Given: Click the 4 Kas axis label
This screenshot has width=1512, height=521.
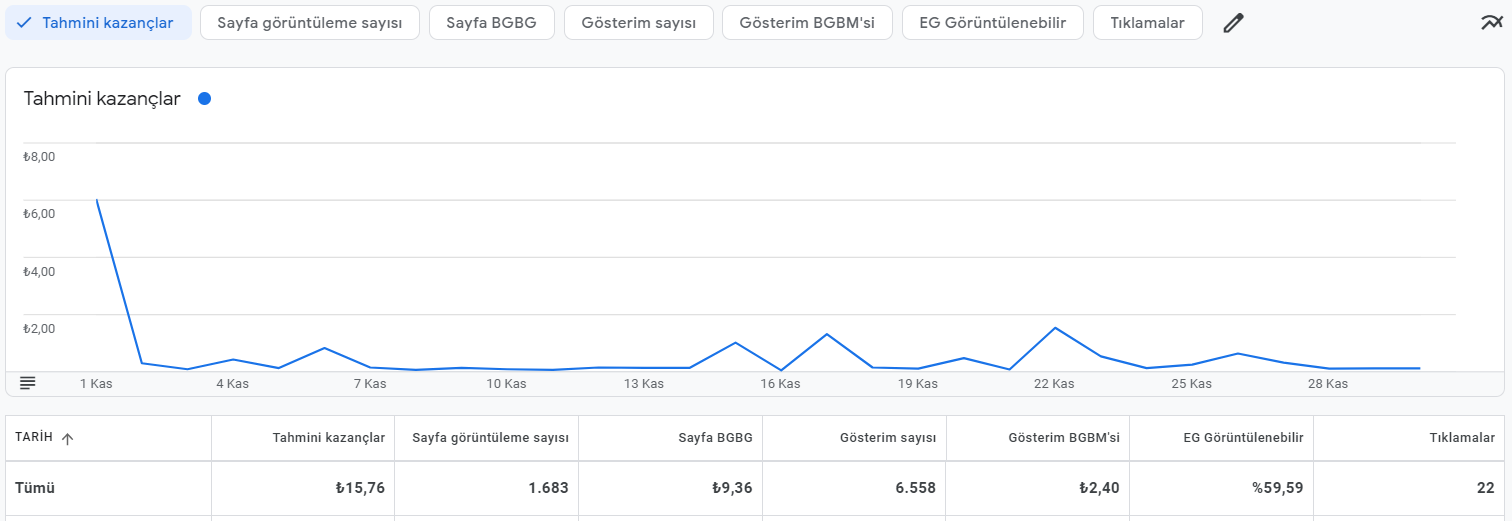Looking at the screenshot, I should coord(232,384).
